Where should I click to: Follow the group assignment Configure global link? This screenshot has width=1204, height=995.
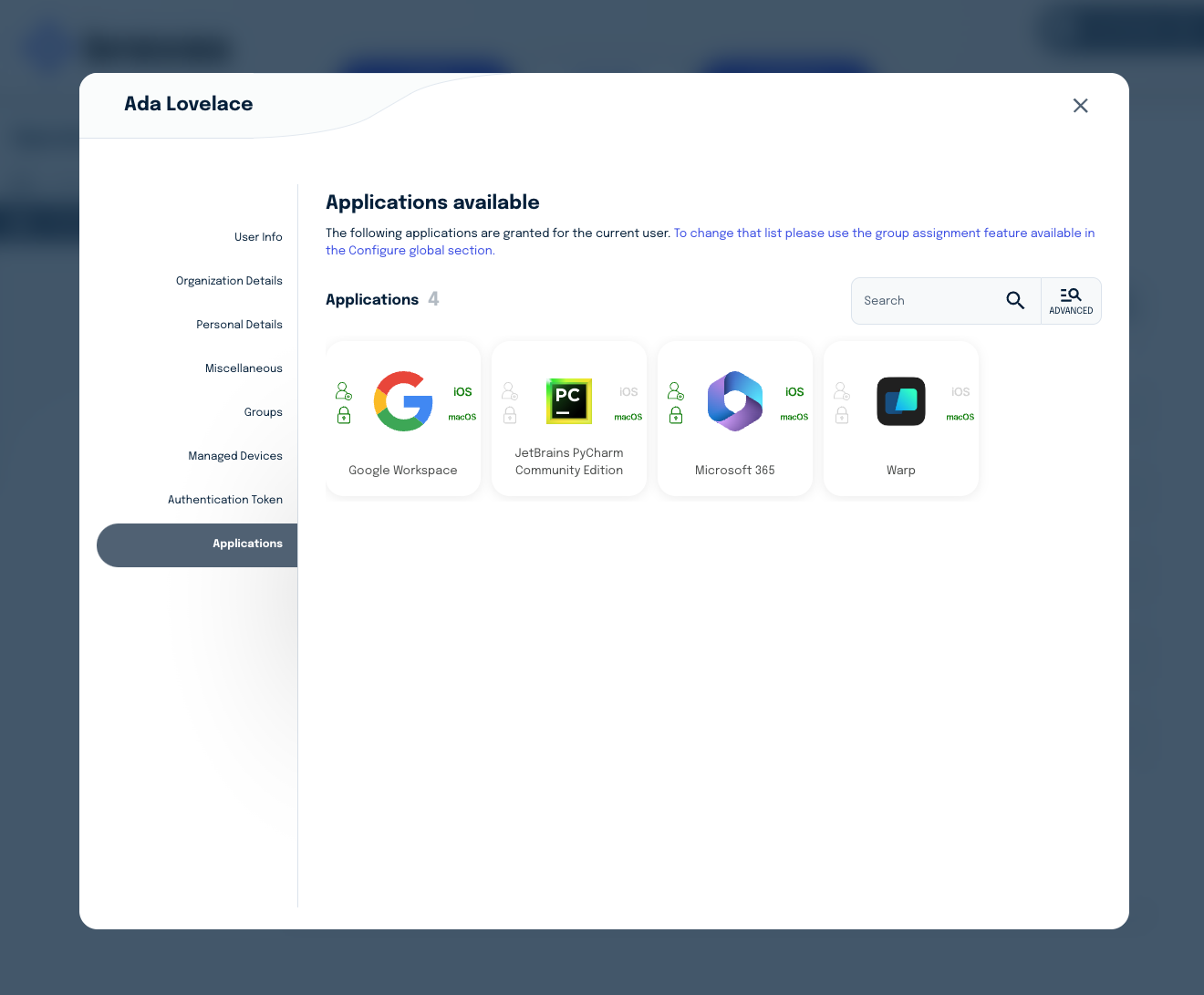pyautogui.click(x=711, y=242)
